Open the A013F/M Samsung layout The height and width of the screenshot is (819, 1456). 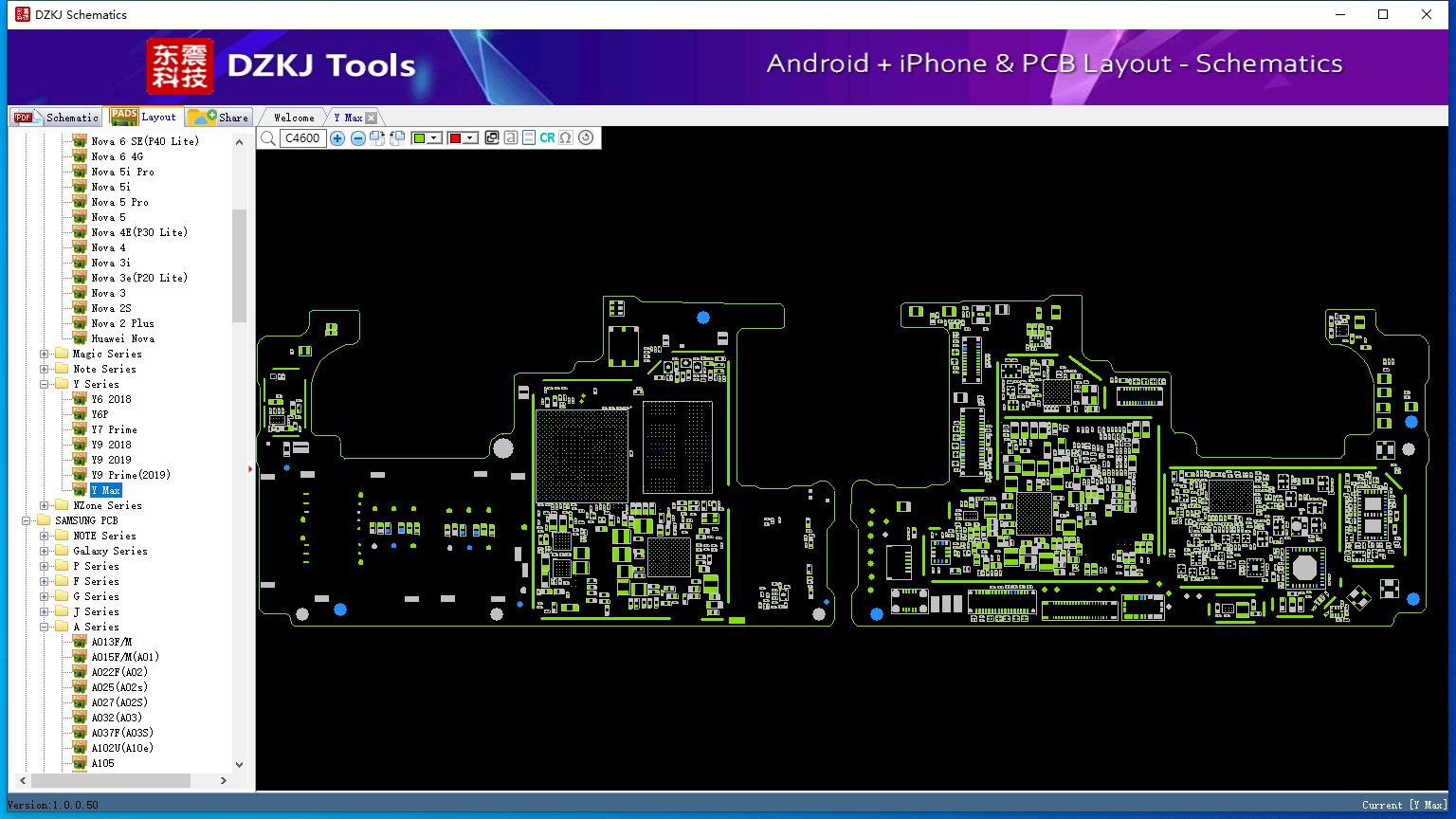(x=111, y=642)
